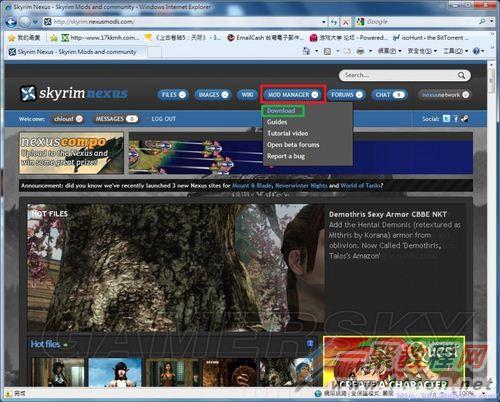This screenshot has height=402, width=500.
Task: Open the 安全性 (Safety) command bar menu
Action: (x=422, y=51)
